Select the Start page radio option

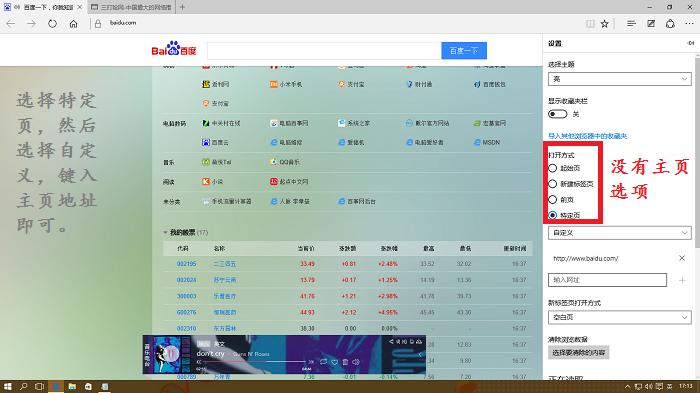[553, 168]
